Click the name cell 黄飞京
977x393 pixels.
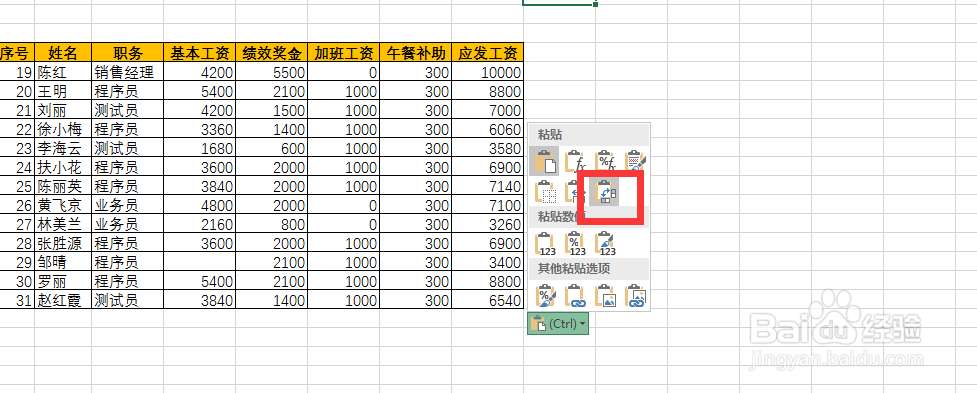pyautogui.click(x=63, y=205)
